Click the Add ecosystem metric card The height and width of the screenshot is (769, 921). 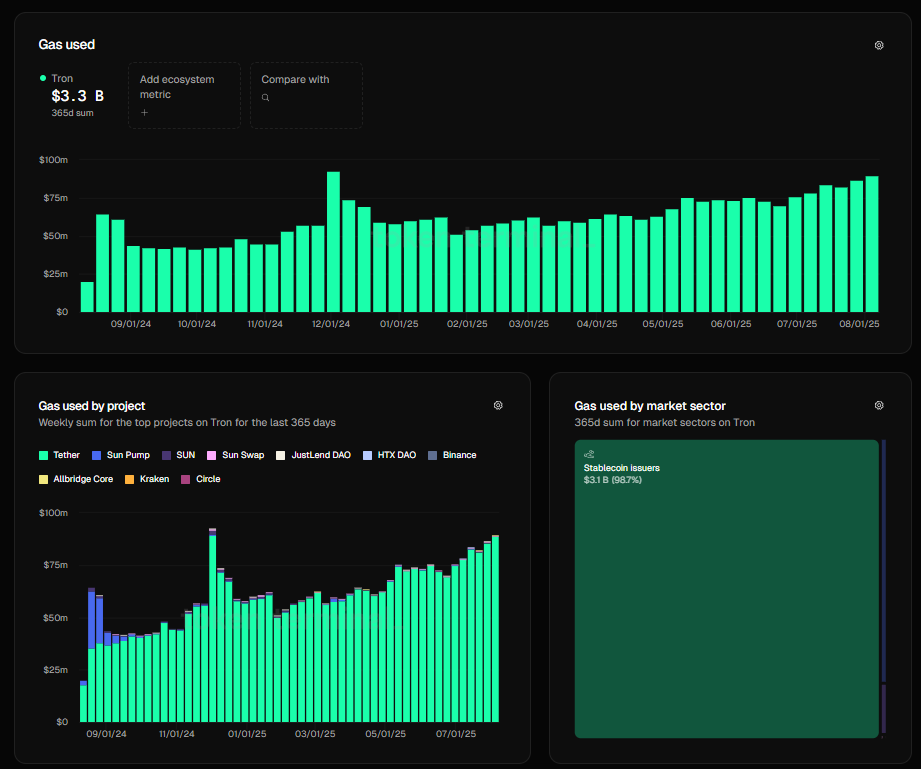(x=184, y=95)
